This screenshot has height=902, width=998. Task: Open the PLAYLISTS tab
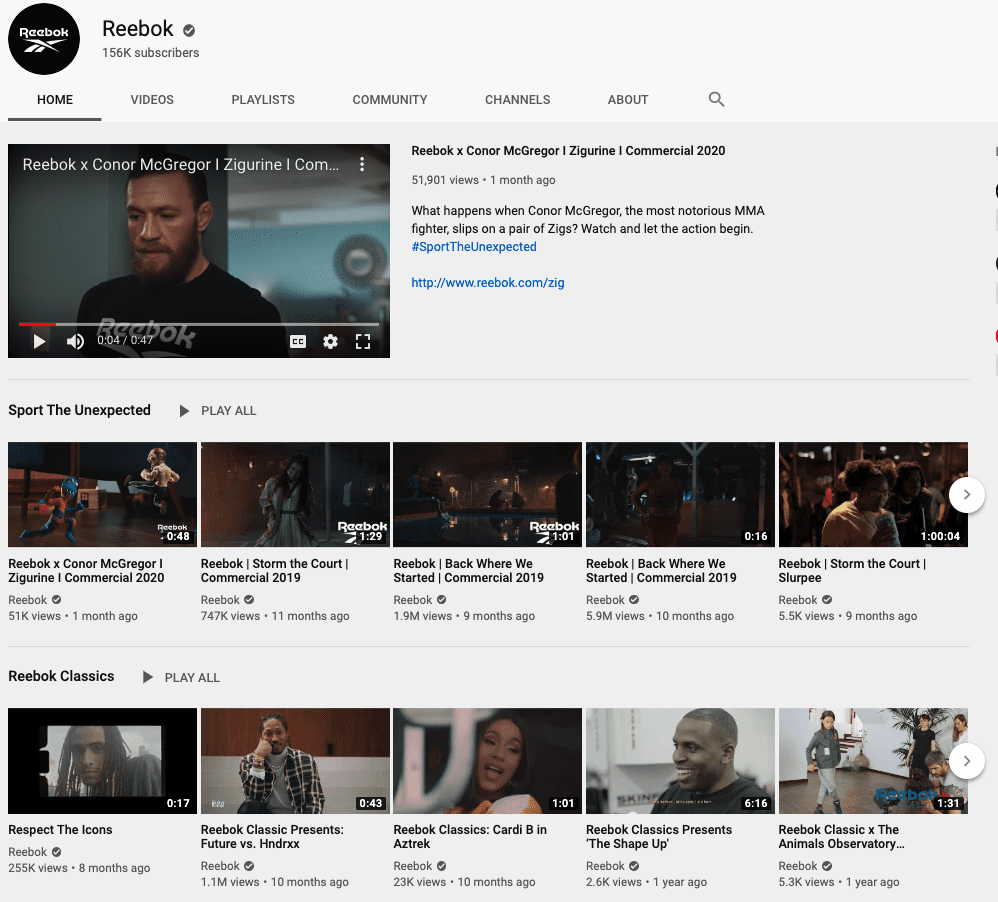[x=263, y=100]
